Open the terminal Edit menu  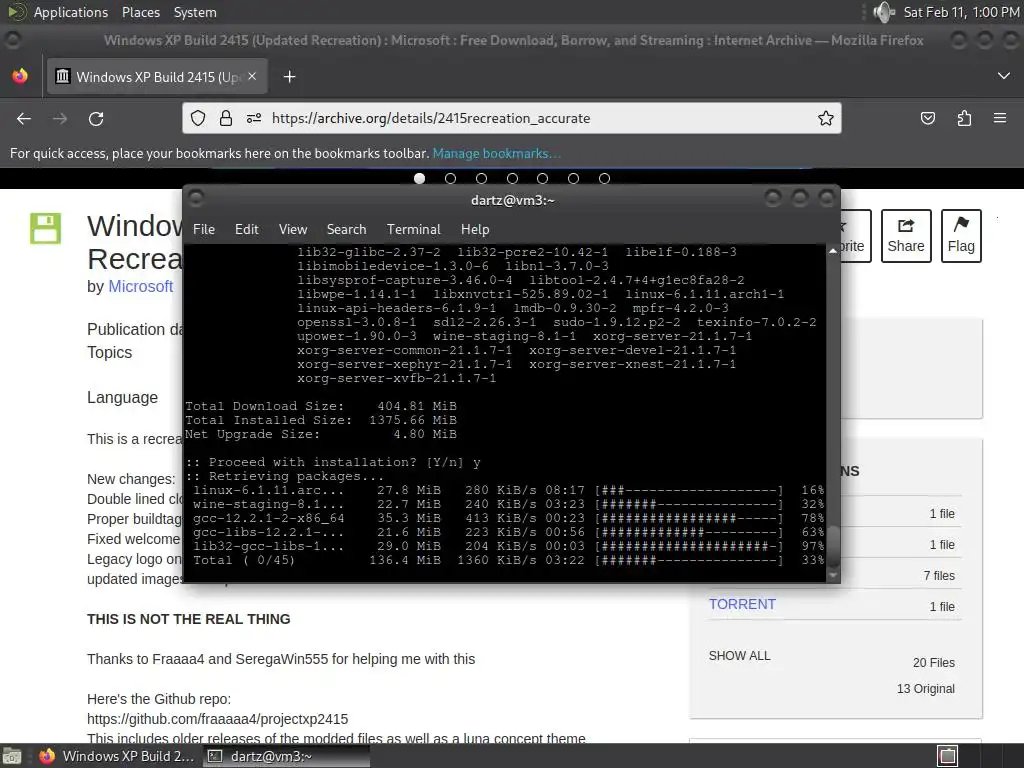click(x=246, y=229)
